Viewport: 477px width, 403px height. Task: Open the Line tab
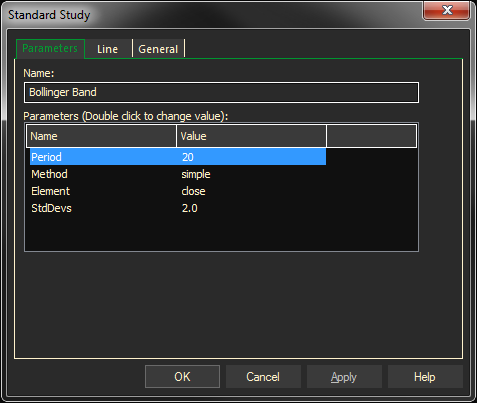coord(108,49)
